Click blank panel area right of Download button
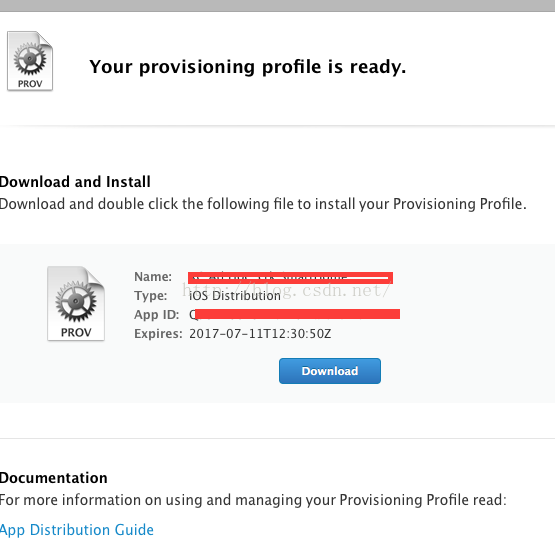The height and width of the screenshot is (558, 555). click(466, 371)
